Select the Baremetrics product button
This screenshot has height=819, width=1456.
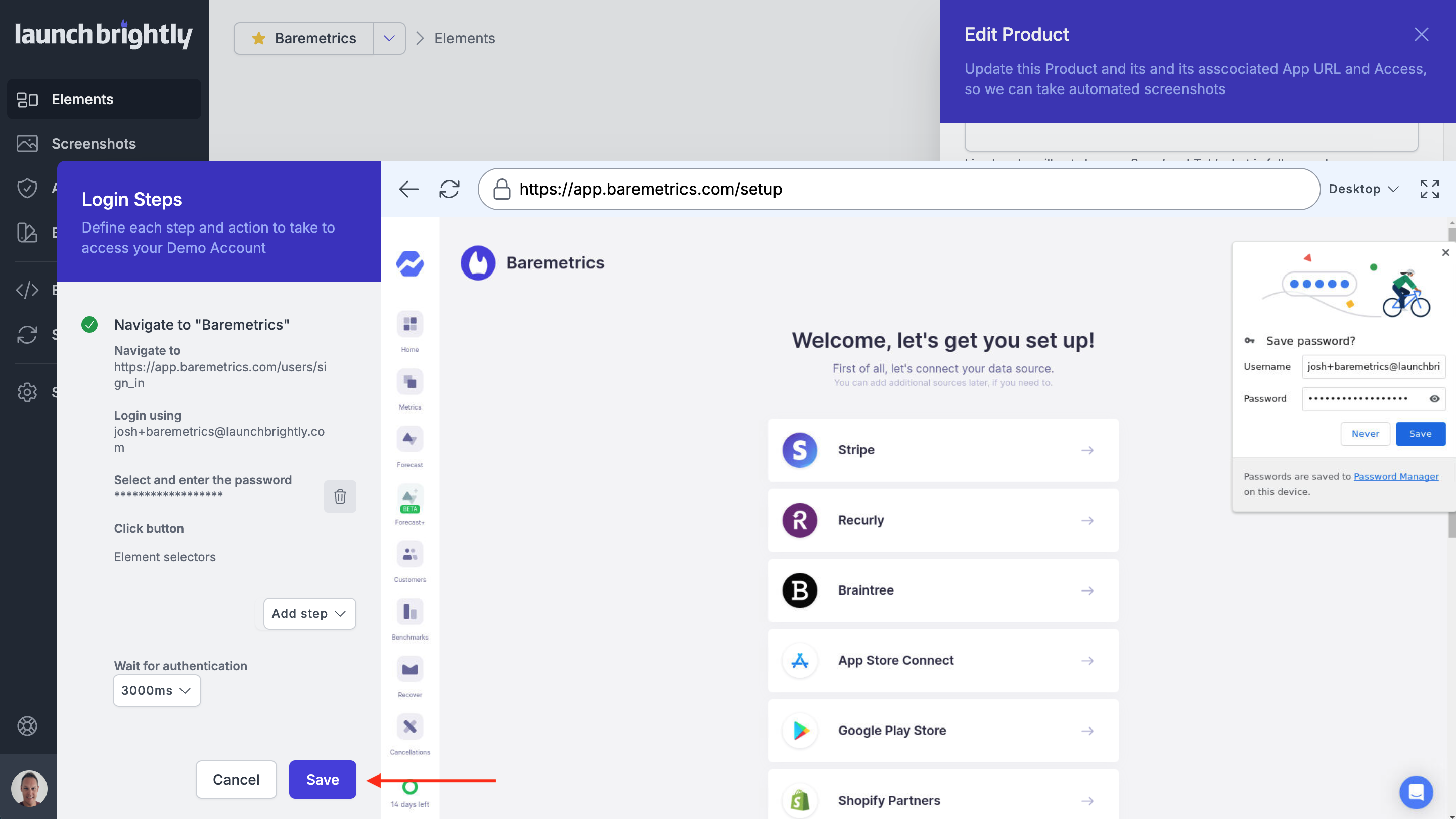pos(303,38)
